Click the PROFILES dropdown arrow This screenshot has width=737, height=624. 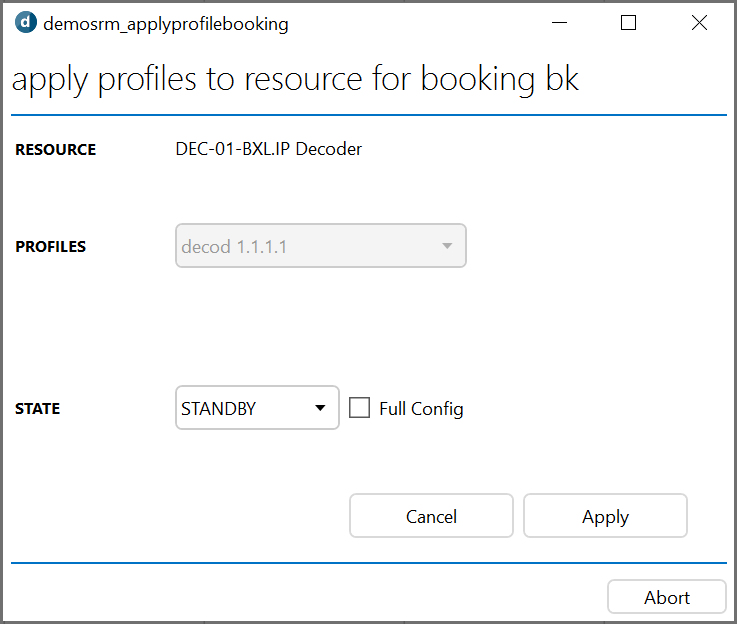(x=447, y=246)
